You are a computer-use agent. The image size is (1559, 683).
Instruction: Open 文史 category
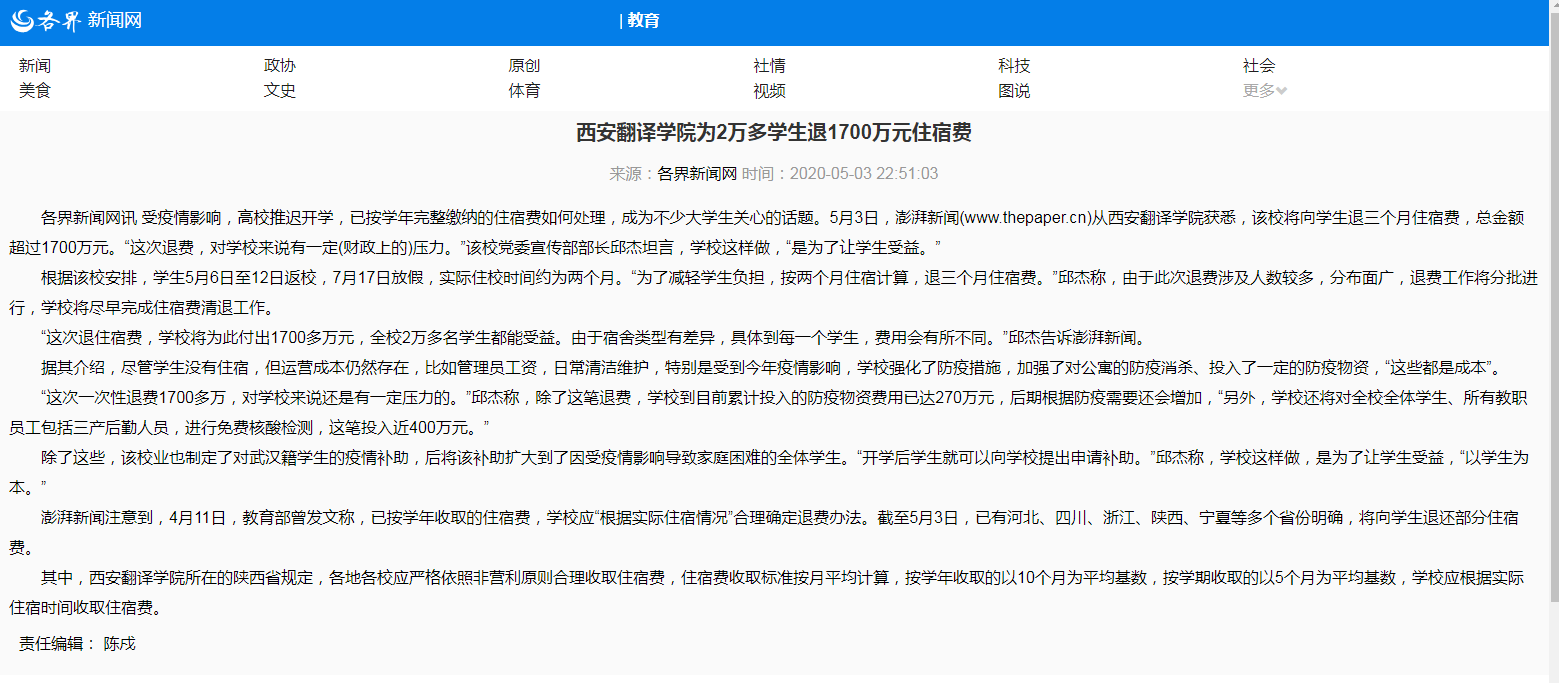280,91
